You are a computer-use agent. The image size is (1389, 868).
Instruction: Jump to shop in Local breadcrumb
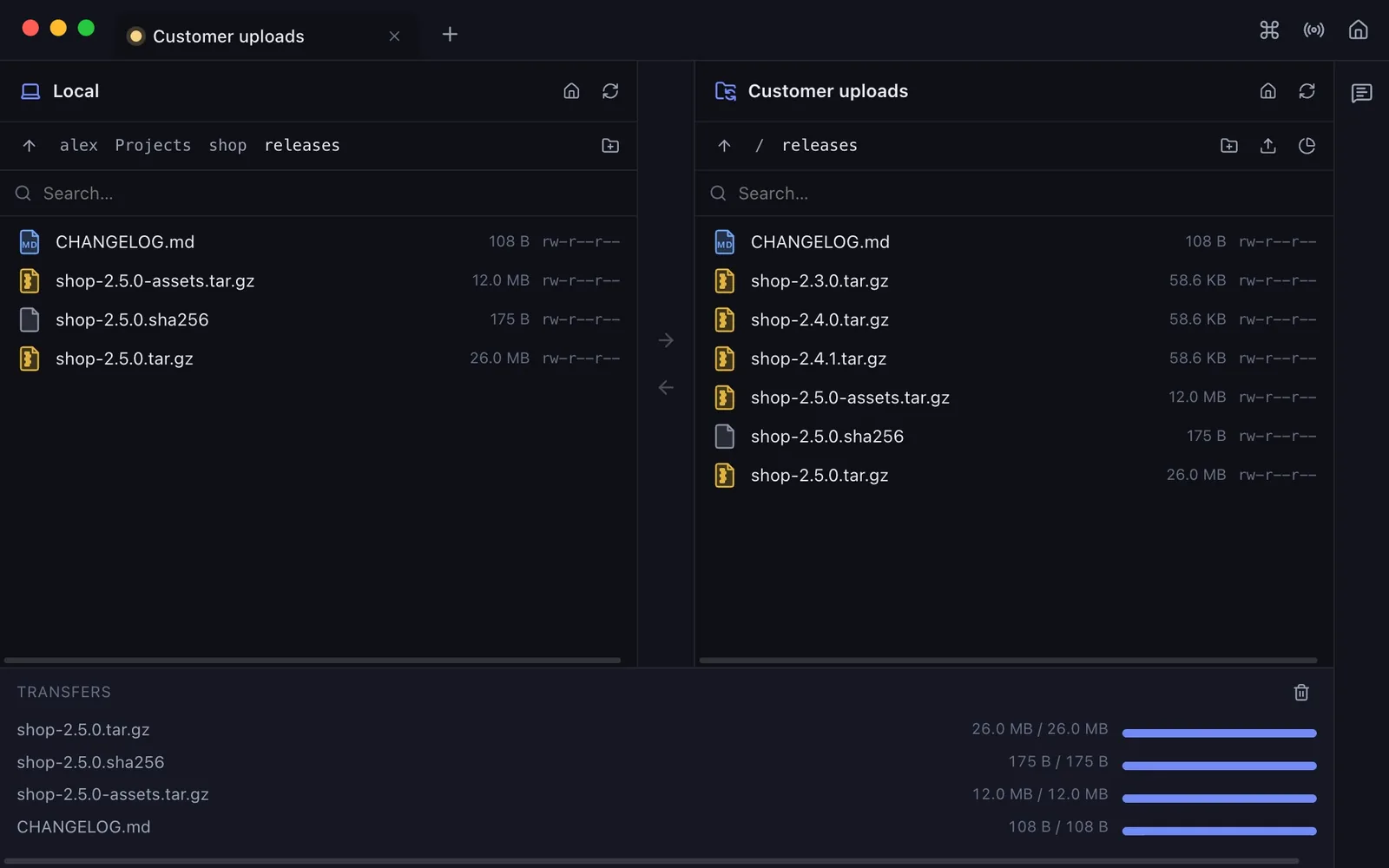(227, 145)
